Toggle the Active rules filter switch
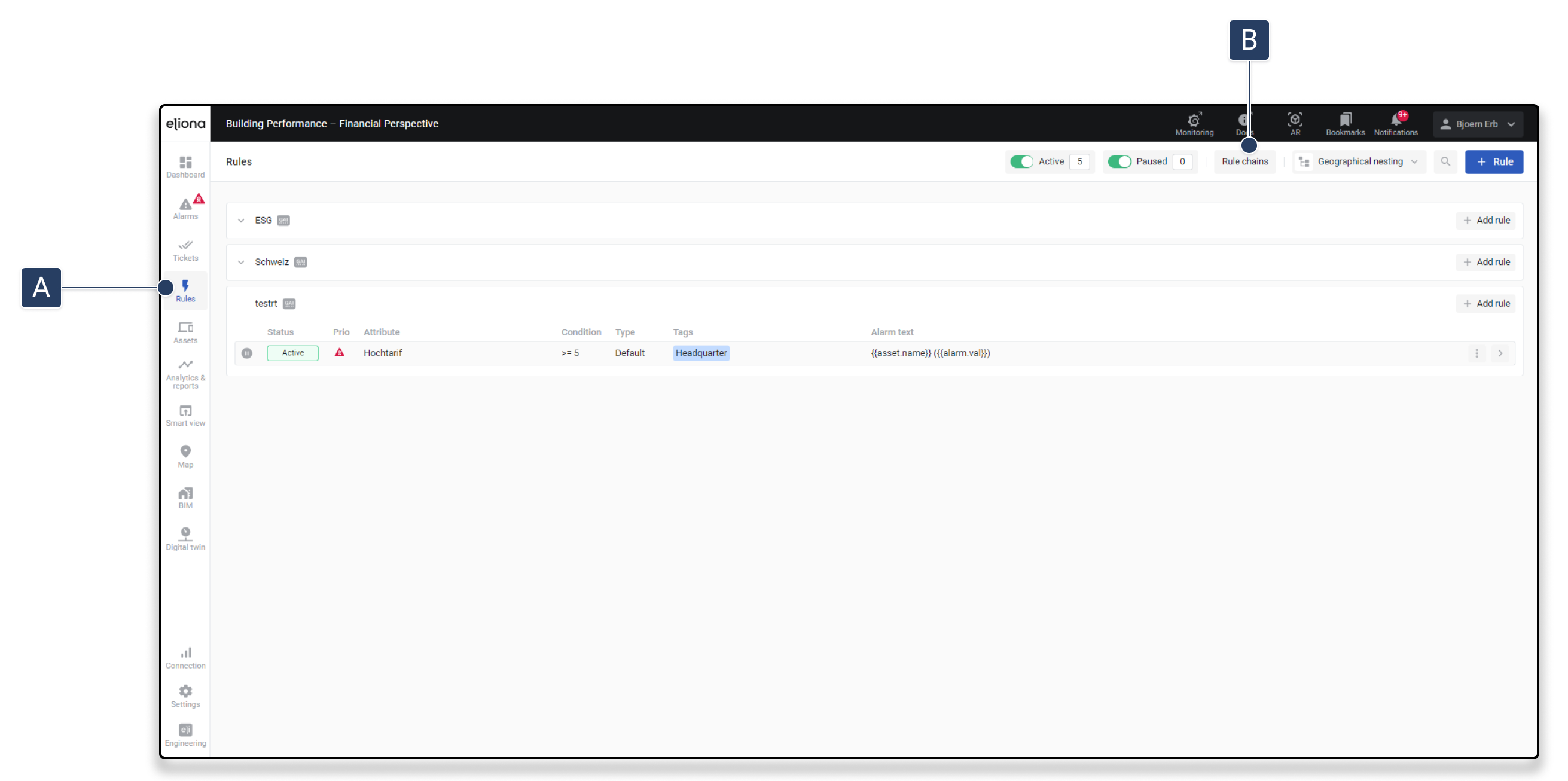 pyautogui.click(x=1021, y=161)
